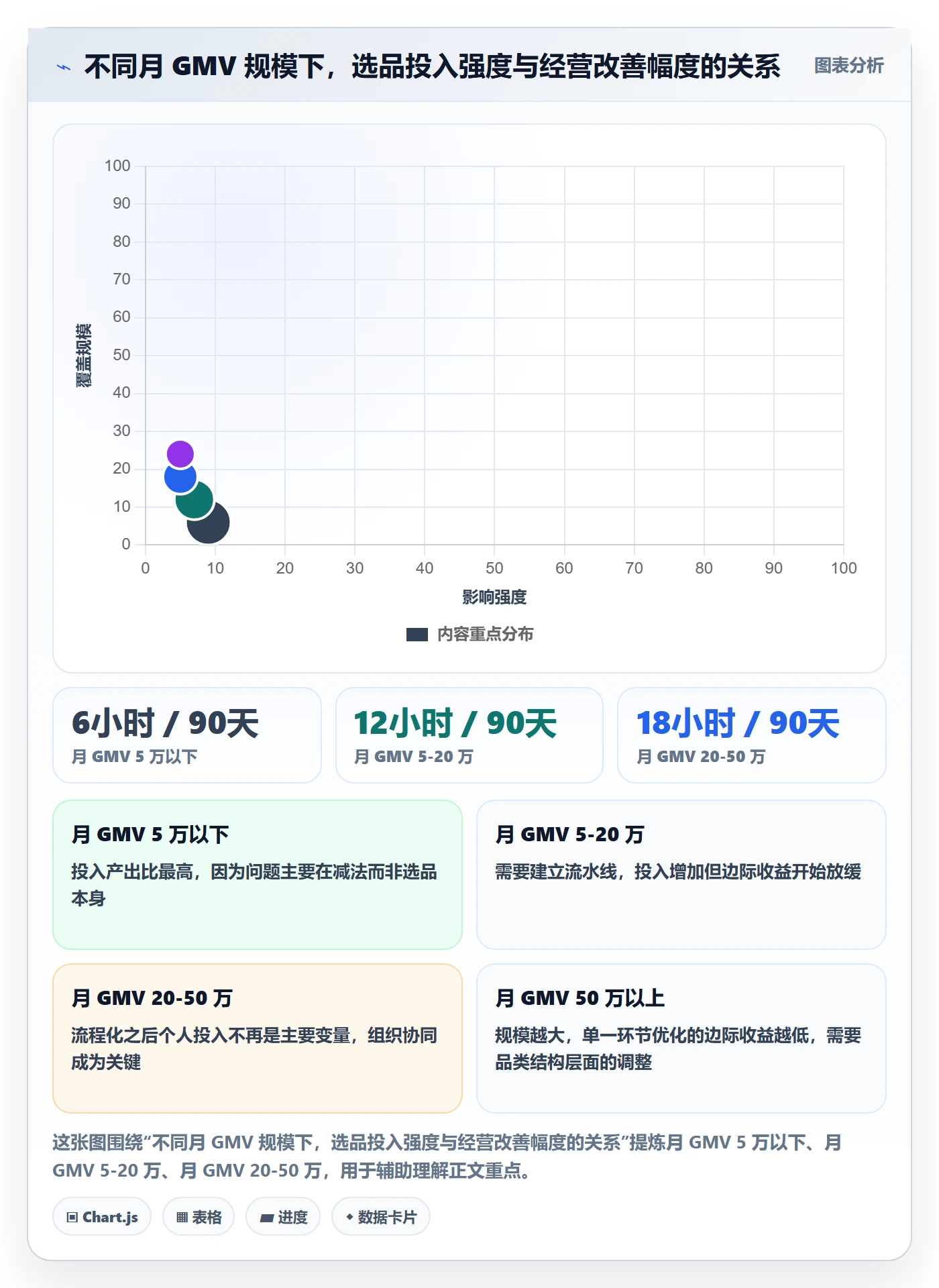Click the 覆盖规模 y-axis title
The height and width of the screenshot is (1288, 939).
coord(83,356)
